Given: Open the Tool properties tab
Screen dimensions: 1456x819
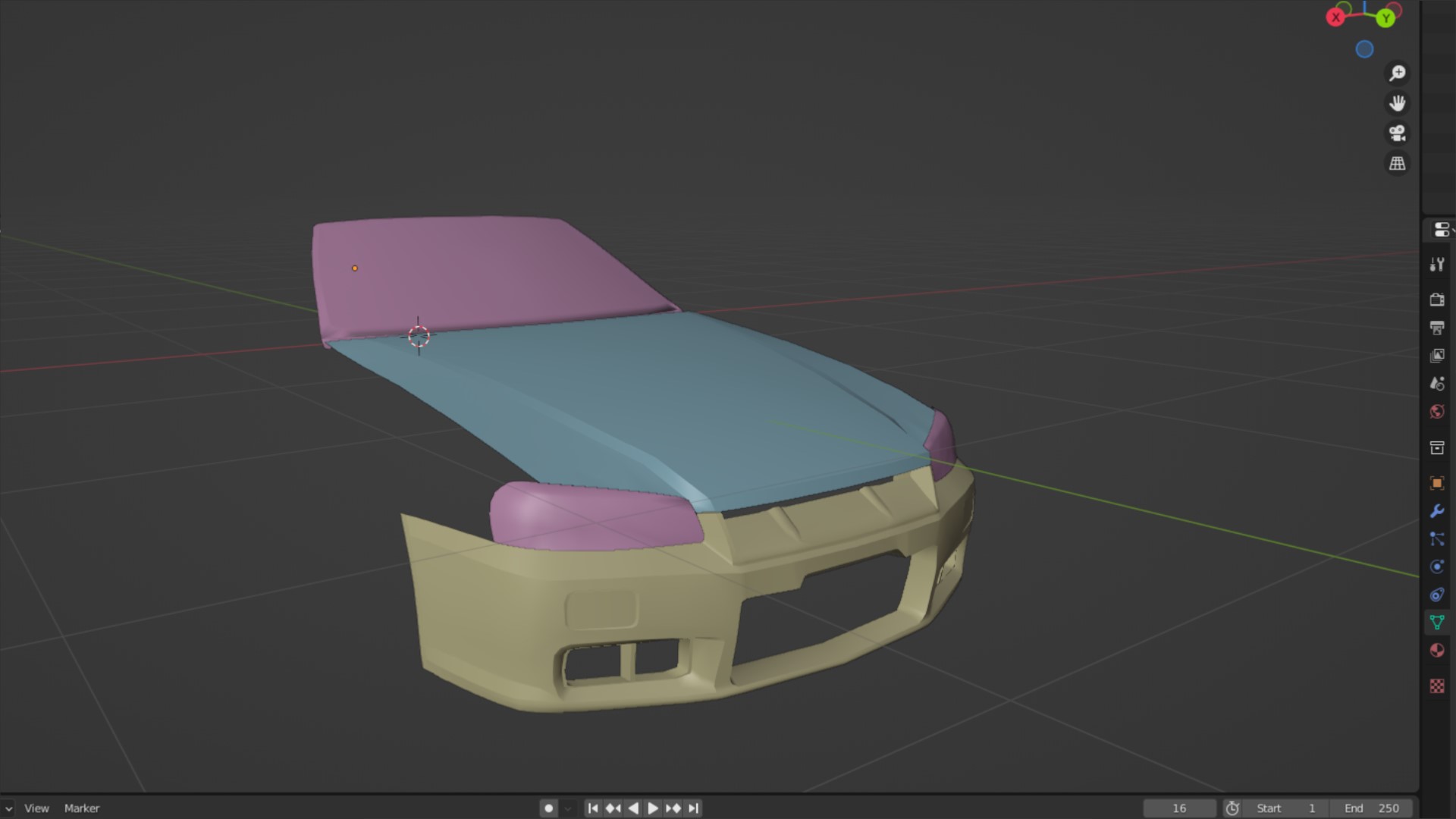Looking at the screenshot, I should click(x=1437, y=264).
